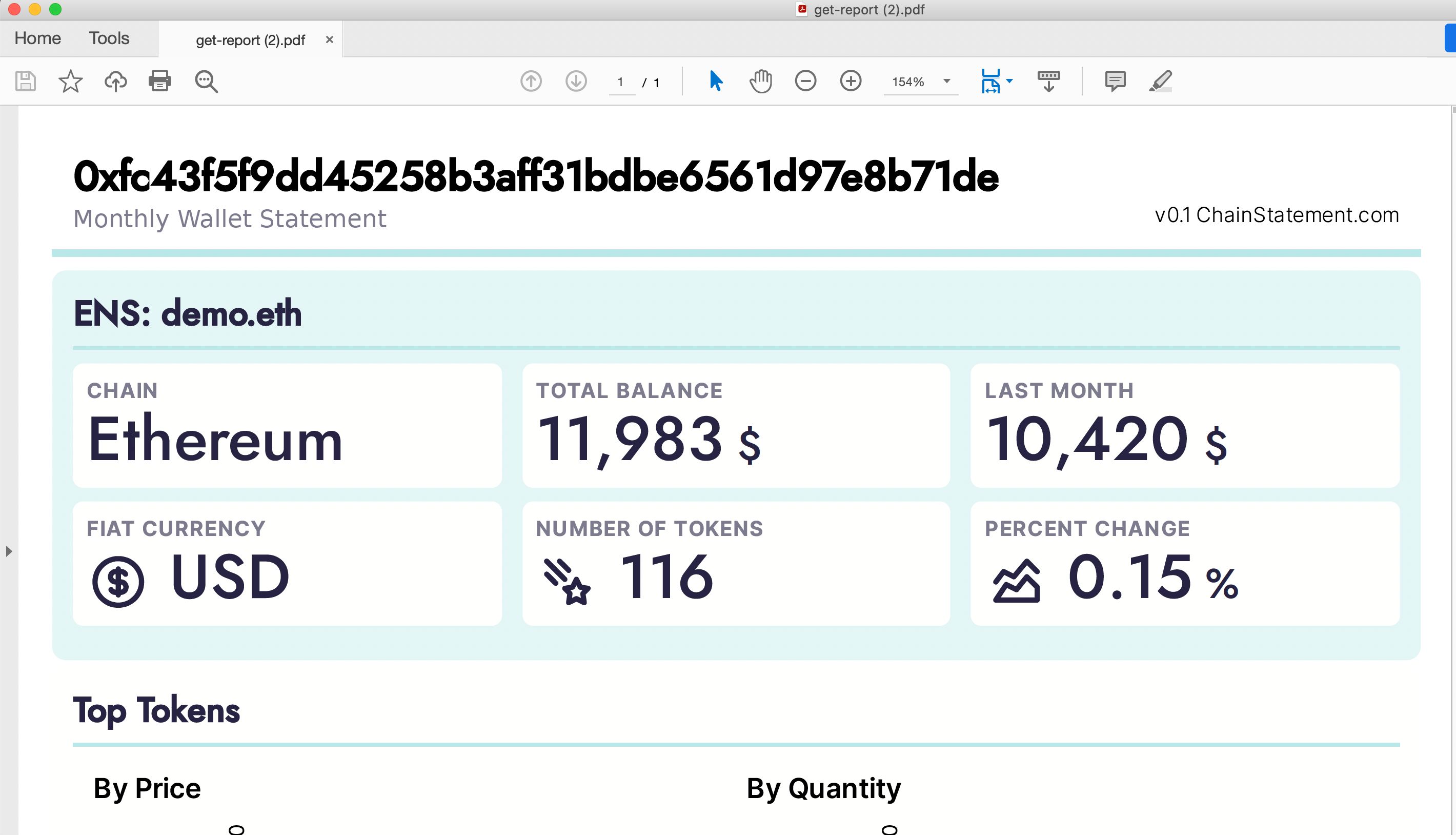
Task: Click the Top Tokens heading
Action: [156, 711]
